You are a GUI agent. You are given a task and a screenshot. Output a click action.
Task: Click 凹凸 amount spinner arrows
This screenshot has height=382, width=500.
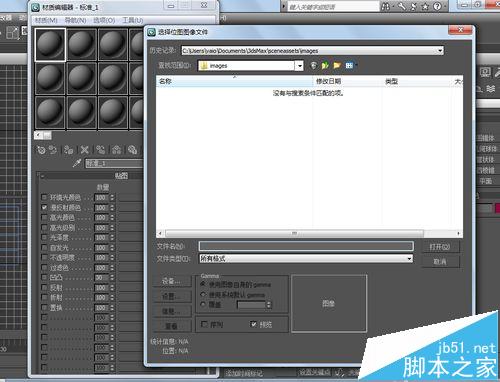pos(112,277)
